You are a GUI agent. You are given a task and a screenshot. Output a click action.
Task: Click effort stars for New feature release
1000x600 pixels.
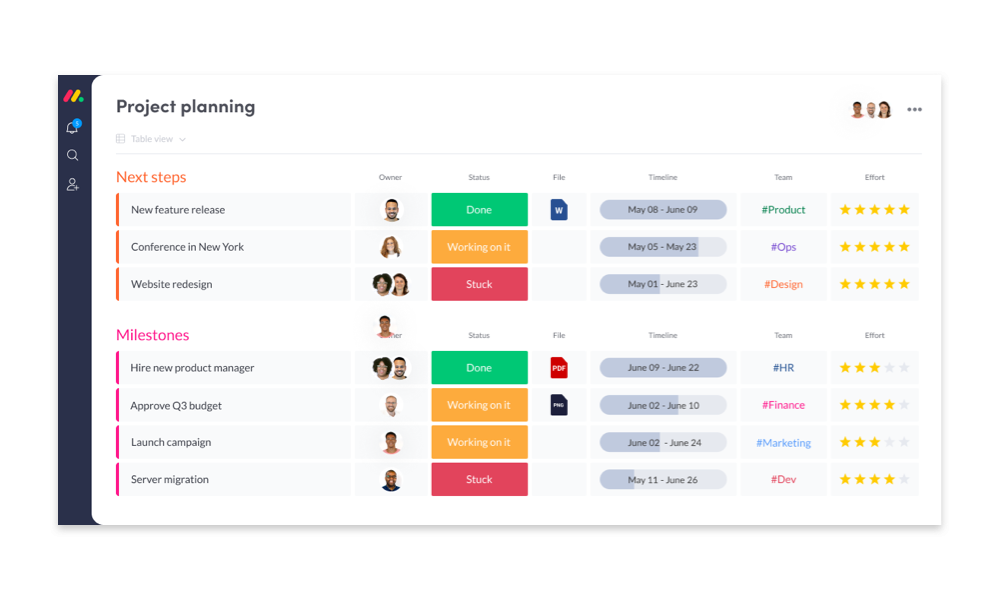coord(874,210)
